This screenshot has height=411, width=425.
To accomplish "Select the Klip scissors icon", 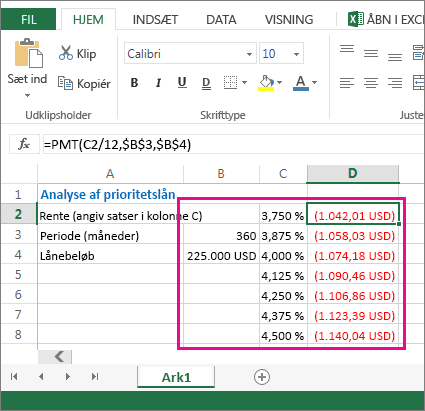I will [x=66, y=53].
